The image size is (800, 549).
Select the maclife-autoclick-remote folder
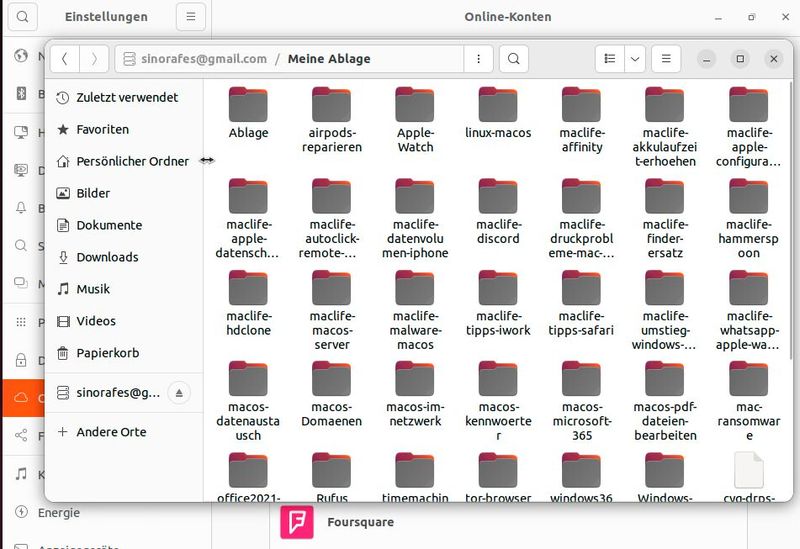pos(332,219)
